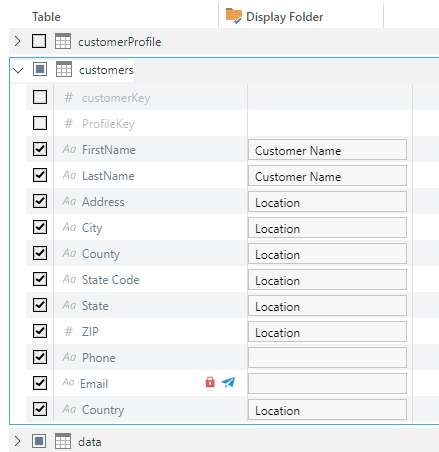Select the LastName column label
Viewport: 439px width, 452px height.
click(x=108, y=176)
